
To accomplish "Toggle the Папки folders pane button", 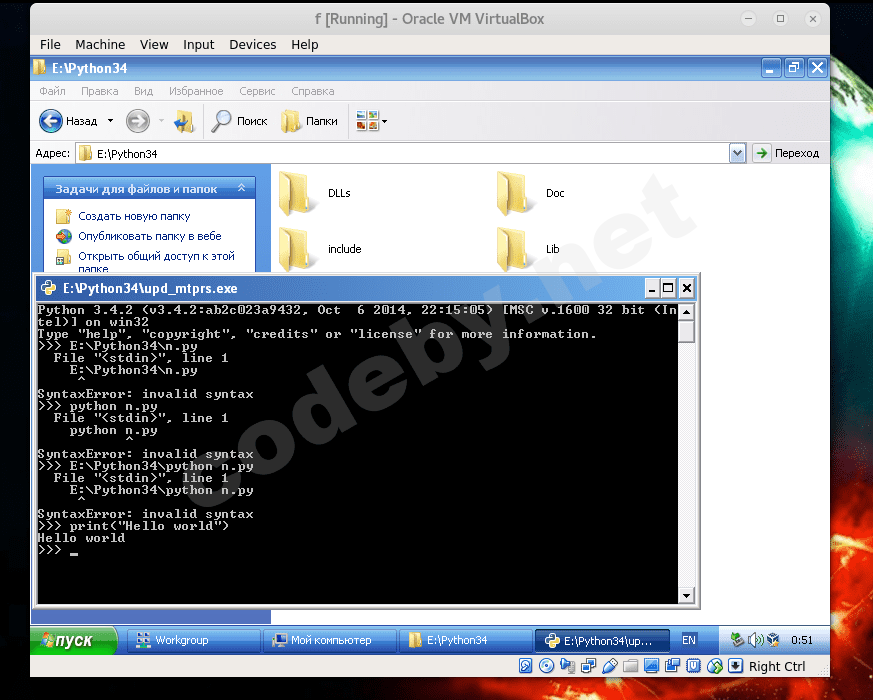I will [310, 121].
